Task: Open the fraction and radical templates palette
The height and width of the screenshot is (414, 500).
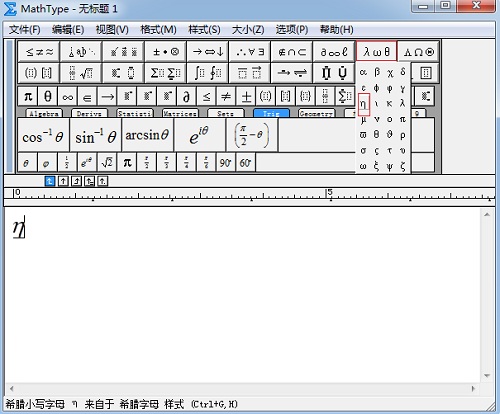Action: [x=81, y=73]
